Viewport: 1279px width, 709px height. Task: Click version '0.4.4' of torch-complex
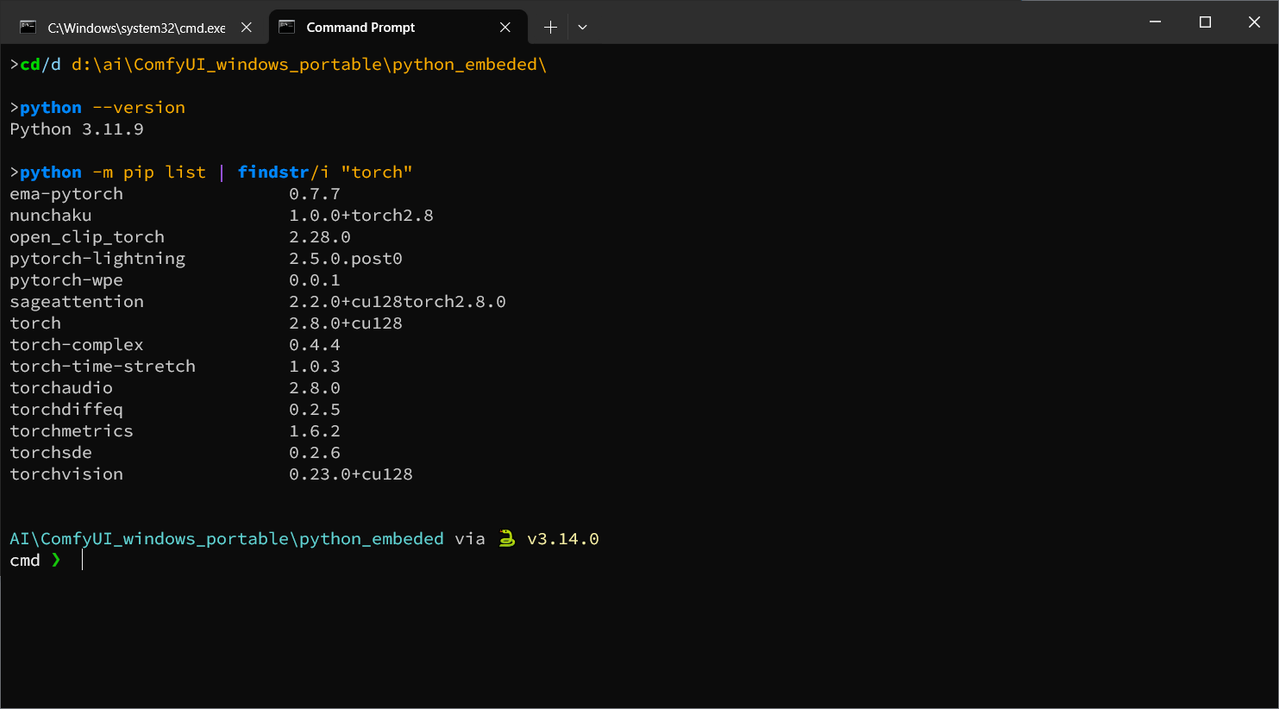click(315, 345)
